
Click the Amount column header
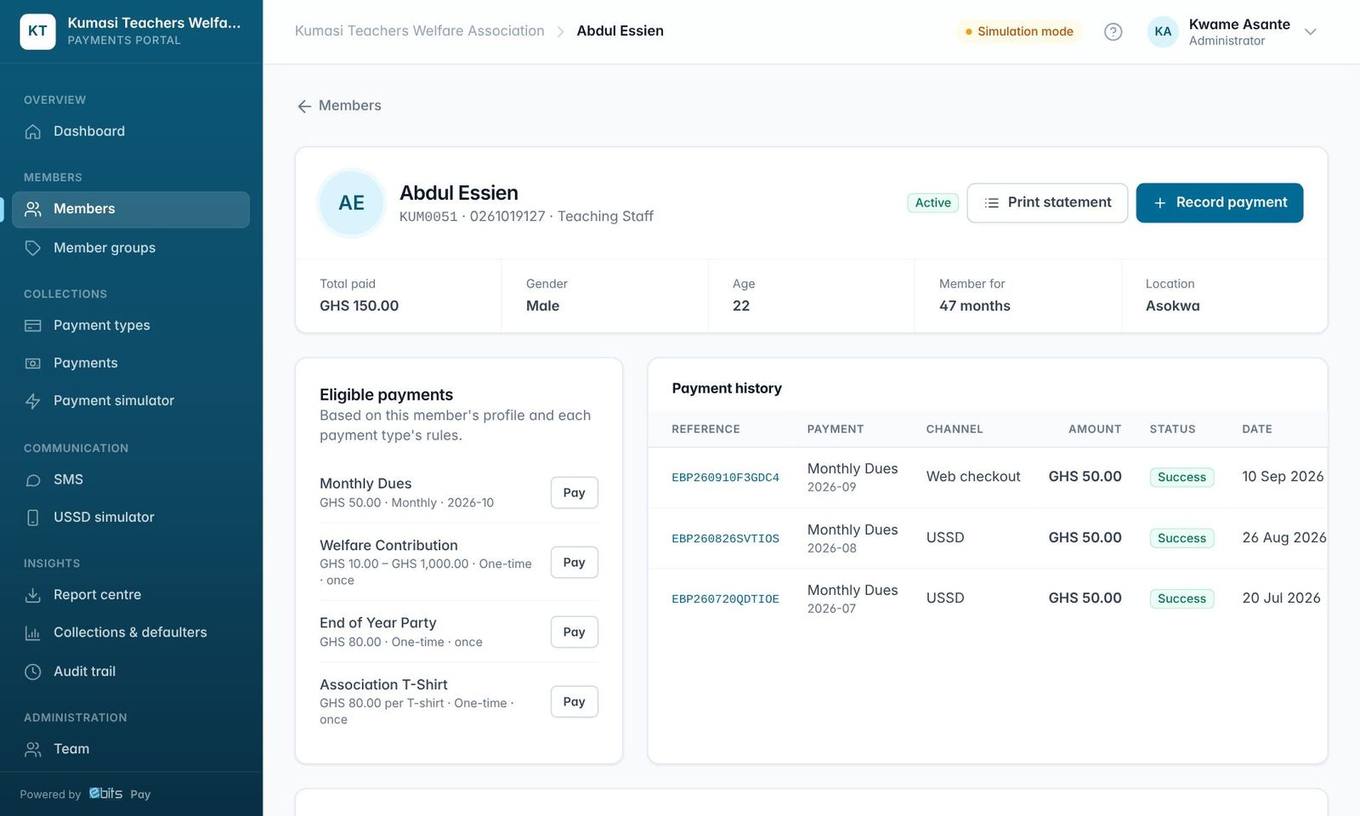click(x=1095, y=429)
